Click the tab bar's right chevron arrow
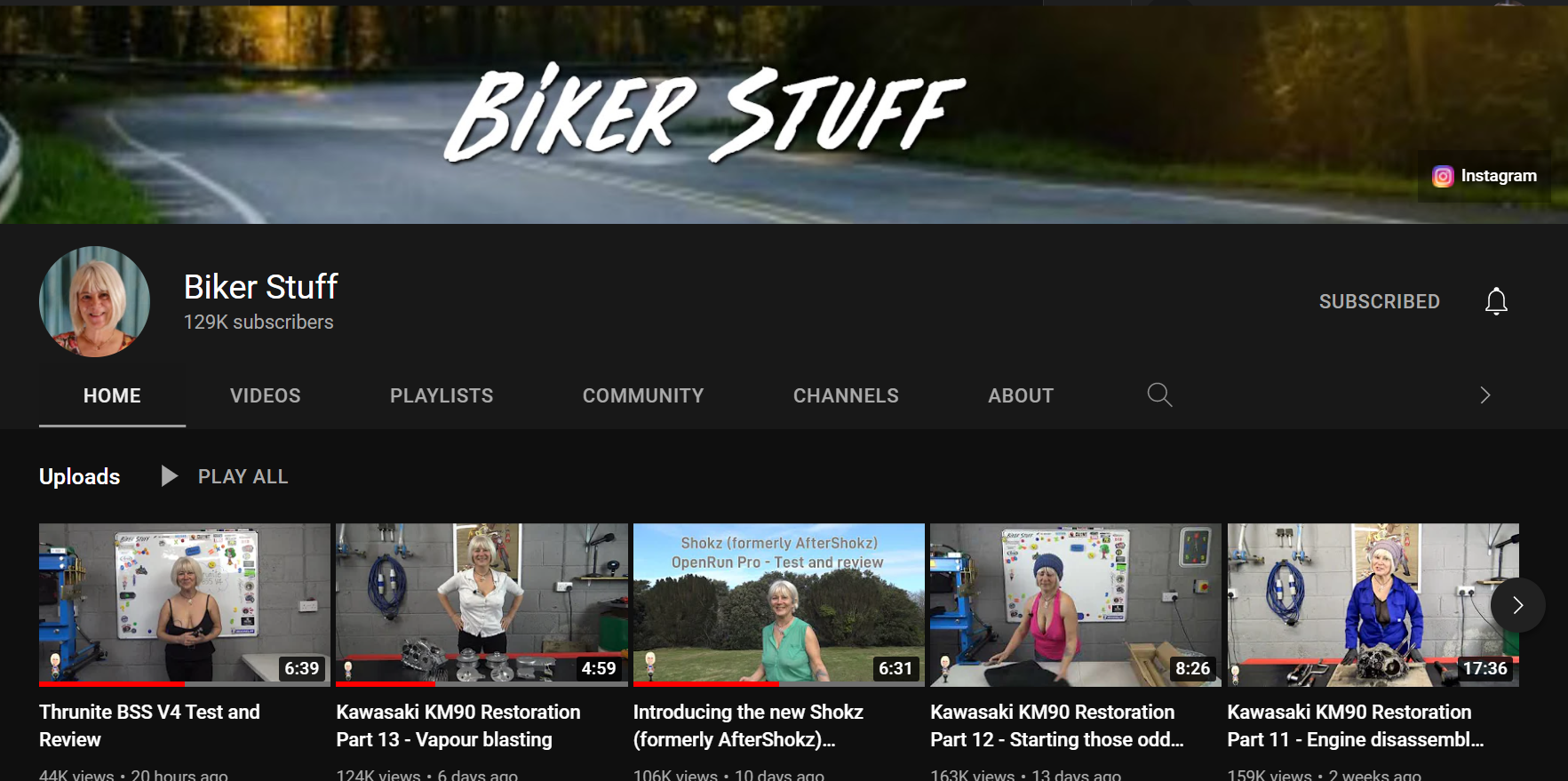This screenshot has width=1568, height=781. 1484,394
